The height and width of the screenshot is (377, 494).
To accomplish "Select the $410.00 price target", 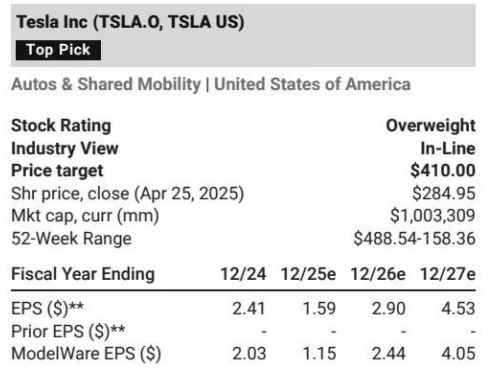I will click(443, 171).
